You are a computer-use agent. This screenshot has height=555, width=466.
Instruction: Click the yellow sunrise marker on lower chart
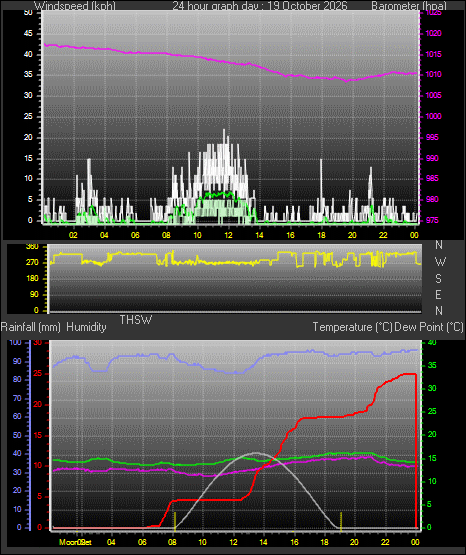pos(175,521)
